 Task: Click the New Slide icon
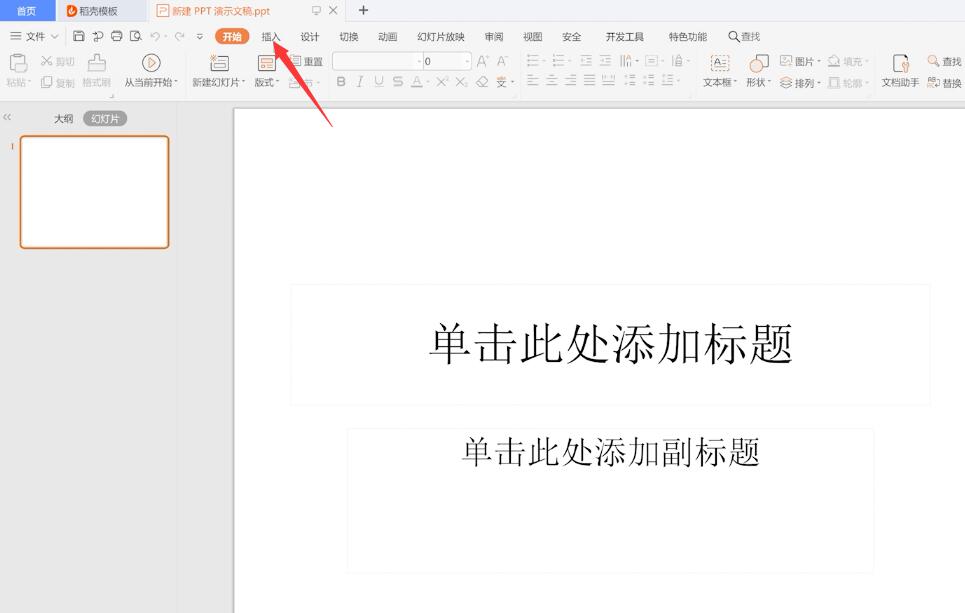(x=219, y=62)
